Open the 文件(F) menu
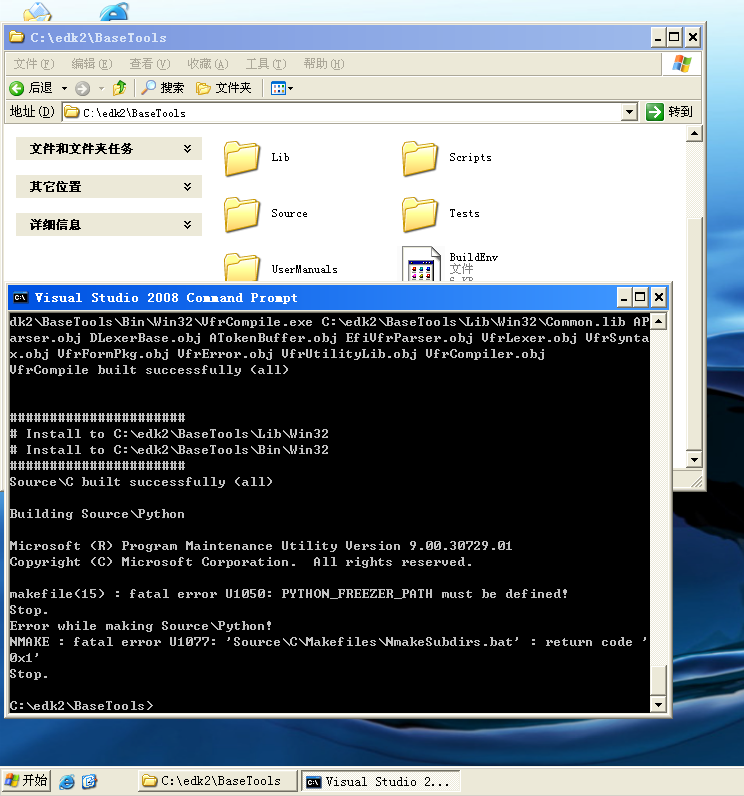 point(33,64)
